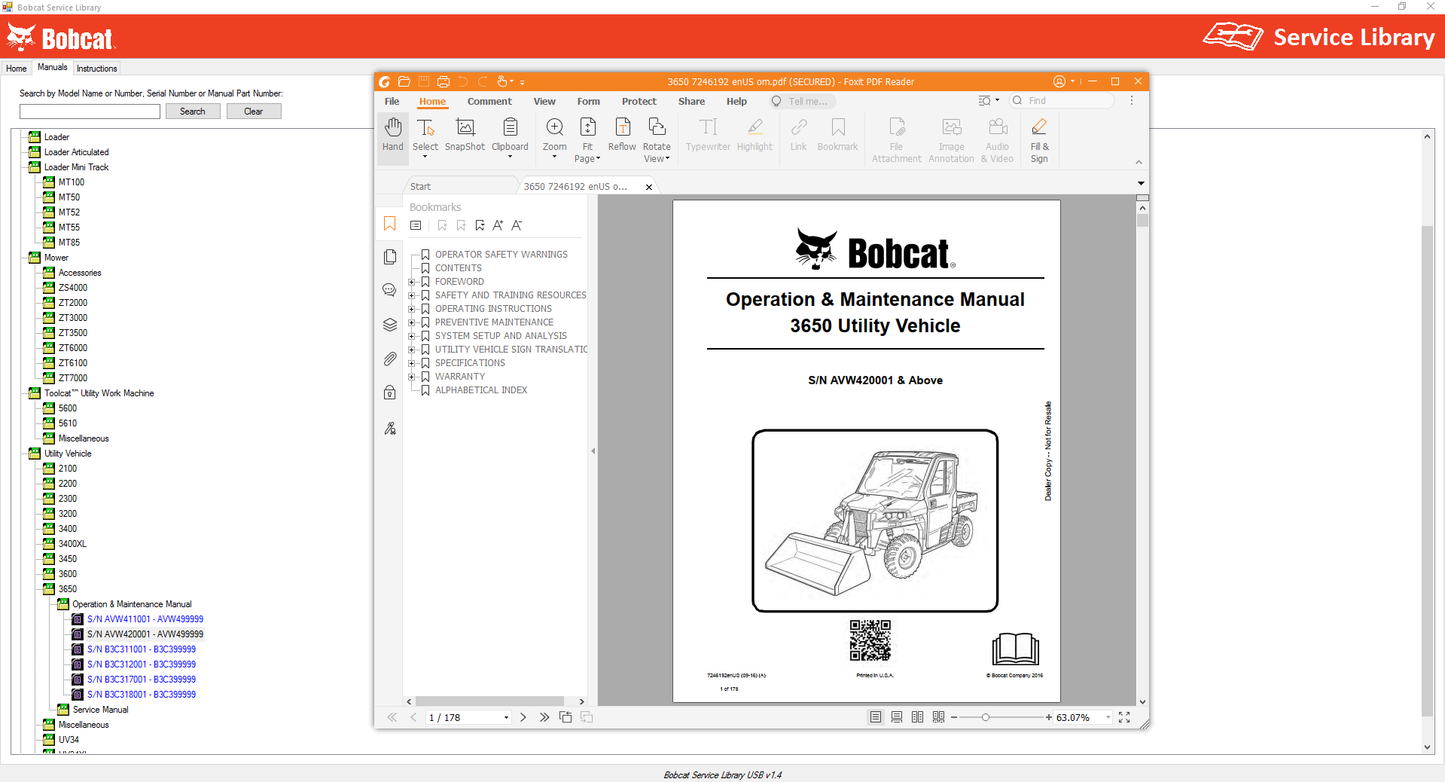The image size is (1445, 782).
Task: Click the account user icon in Foxit
Action: [1059, 82]
